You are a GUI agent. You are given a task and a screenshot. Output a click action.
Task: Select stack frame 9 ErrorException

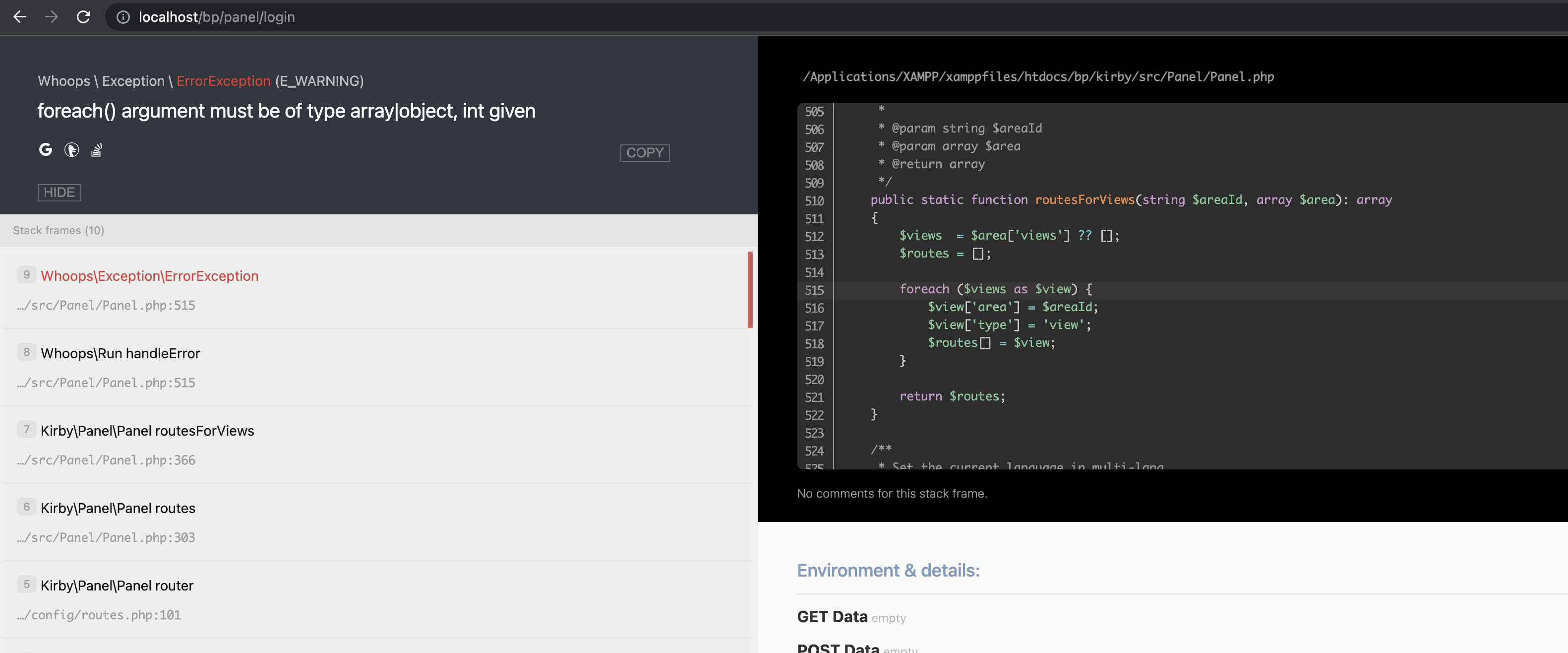[149, 276]
